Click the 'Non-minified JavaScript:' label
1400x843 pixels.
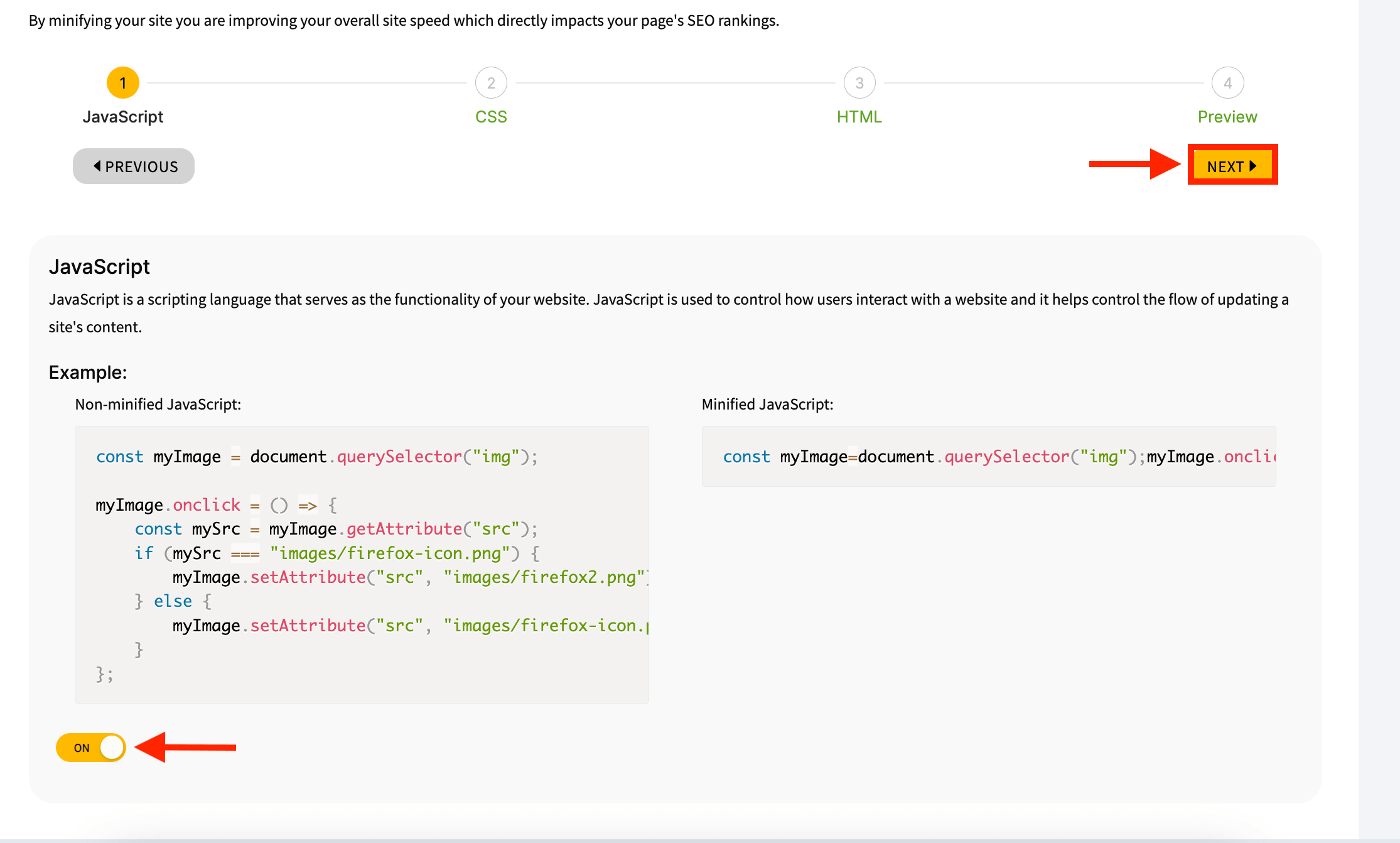click(x=158, y=404)
